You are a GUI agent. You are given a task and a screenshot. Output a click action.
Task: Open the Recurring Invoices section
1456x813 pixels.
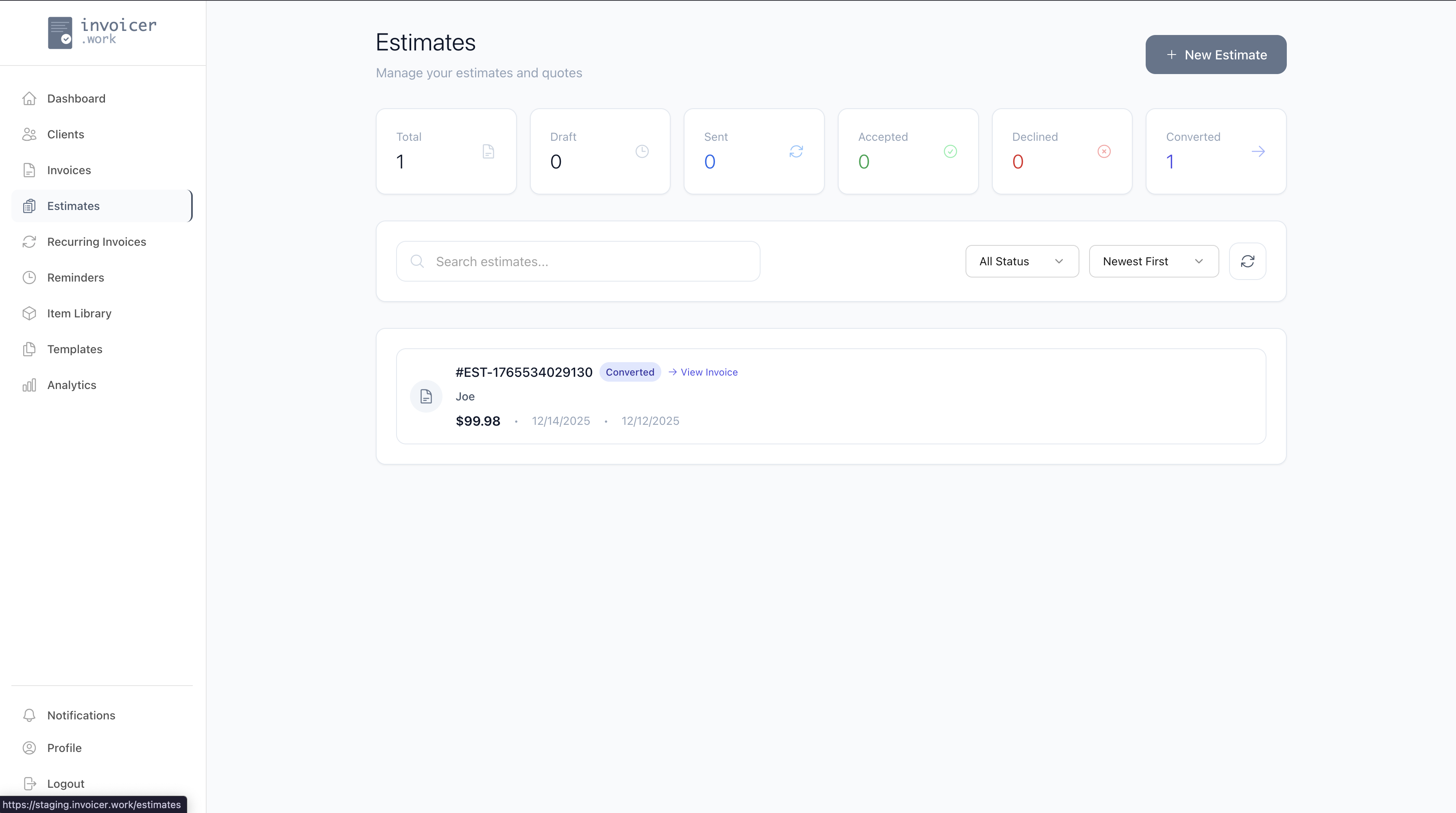97,242
